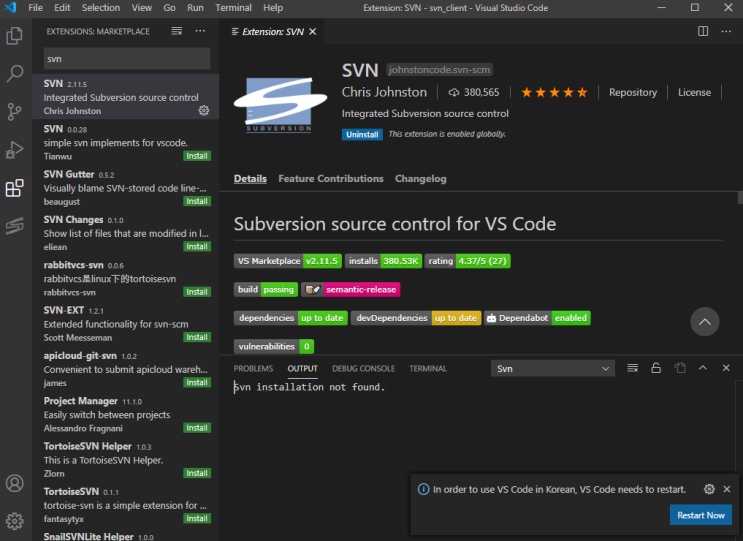The height and width of the screenshot is (541, 743).
Task: Install SVN-EXT extension
Action: tap(197, 337)
